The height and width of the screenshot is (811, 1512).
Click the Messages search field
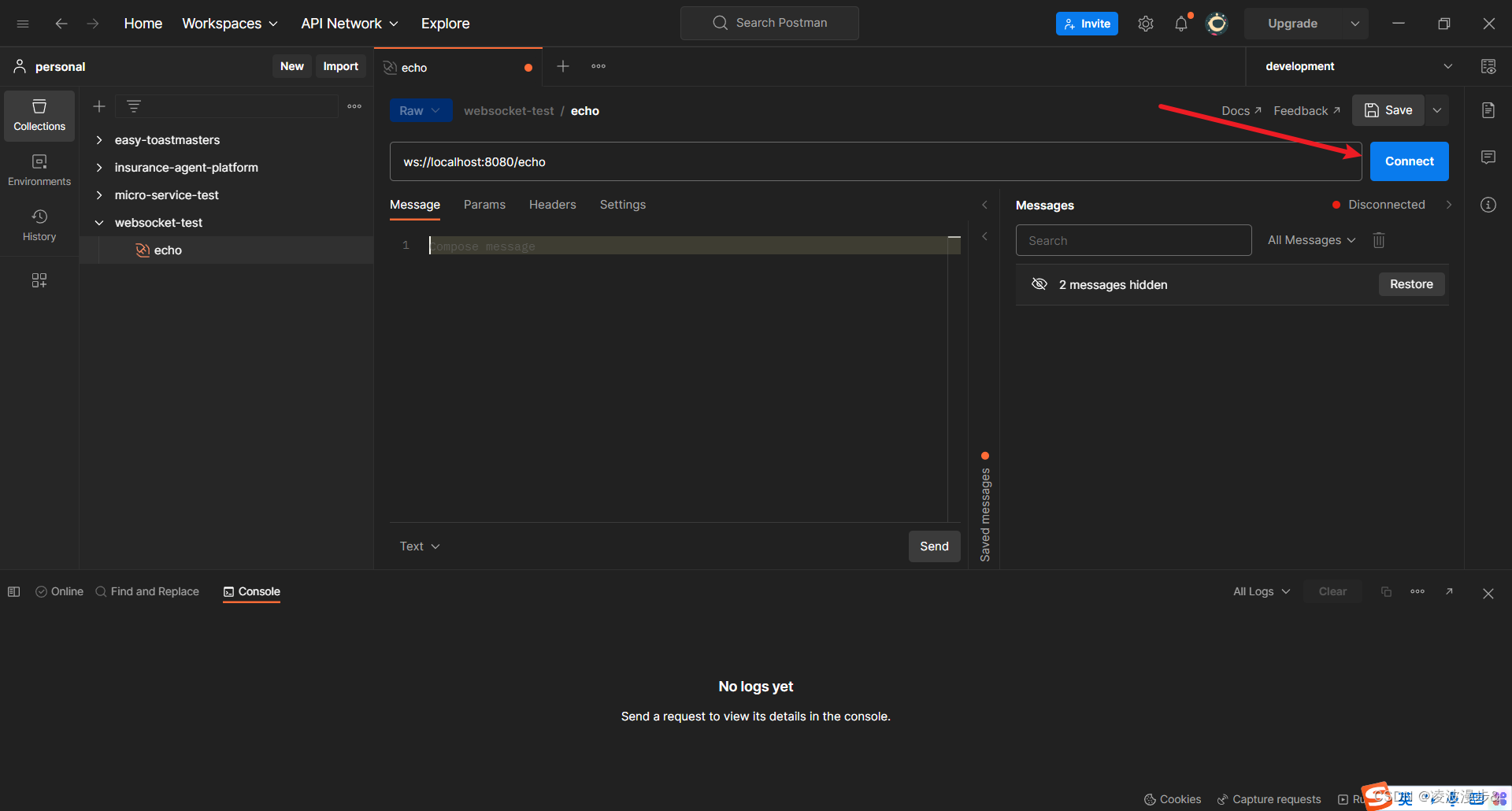[x=1134, y=240]
